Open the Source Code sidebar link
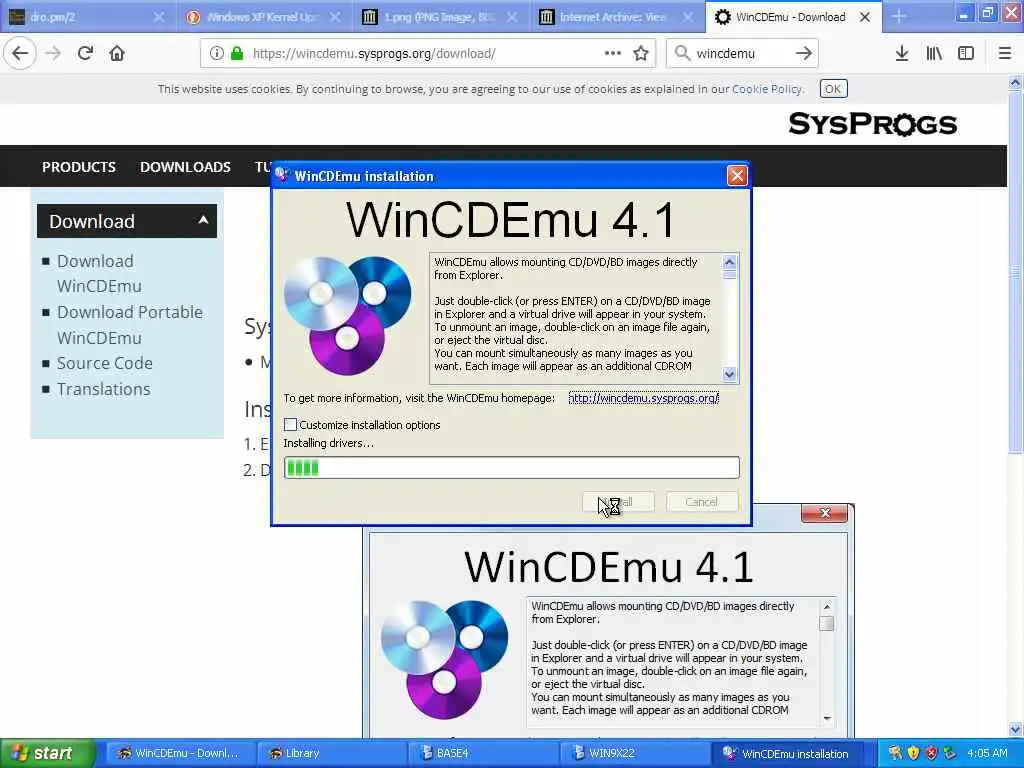 coord(104,363)
